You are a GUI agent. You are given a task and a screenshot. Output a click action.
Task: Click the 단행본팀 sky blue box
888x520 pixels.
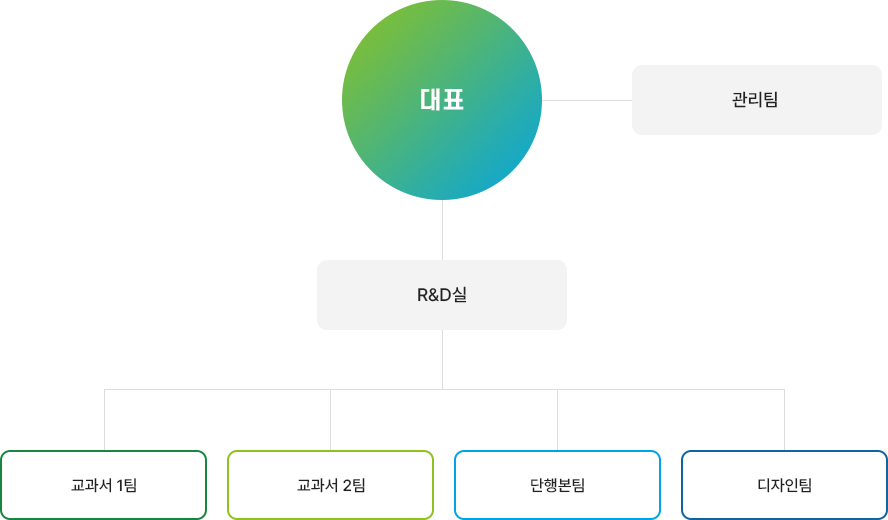coord(557,485)
